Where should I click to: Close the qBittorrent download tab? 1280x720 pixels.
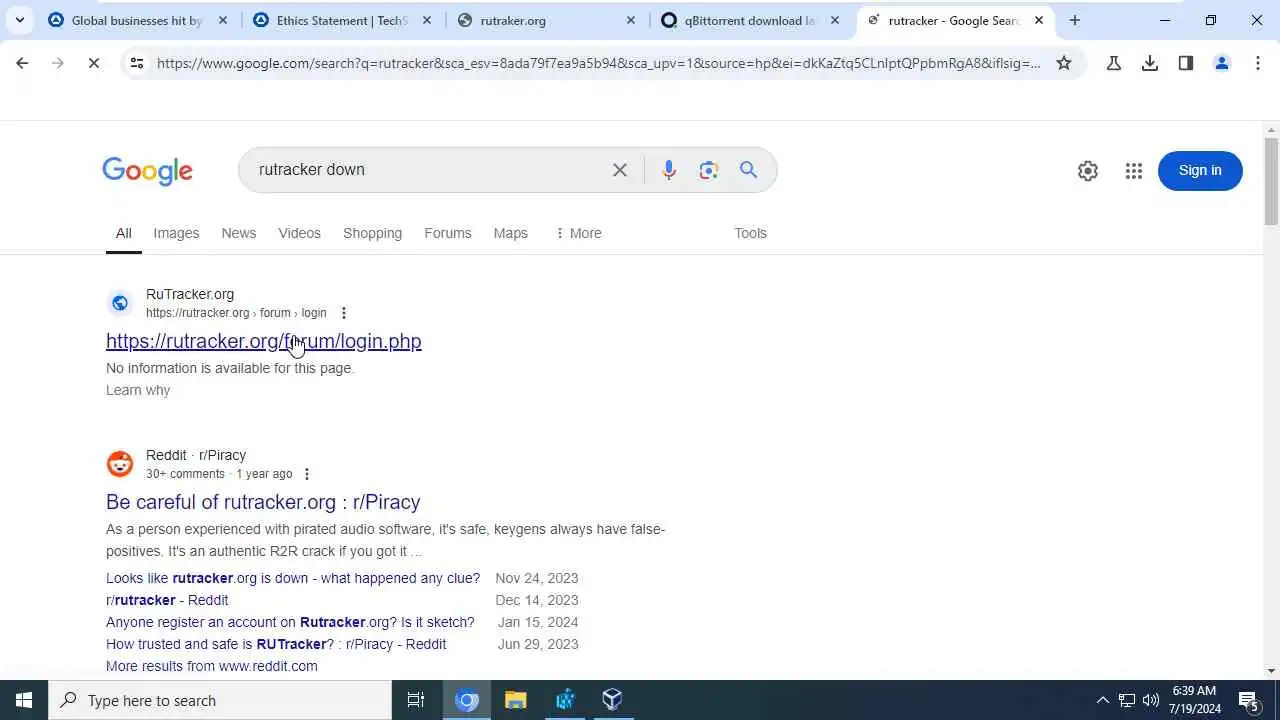[x=835, y=20]
